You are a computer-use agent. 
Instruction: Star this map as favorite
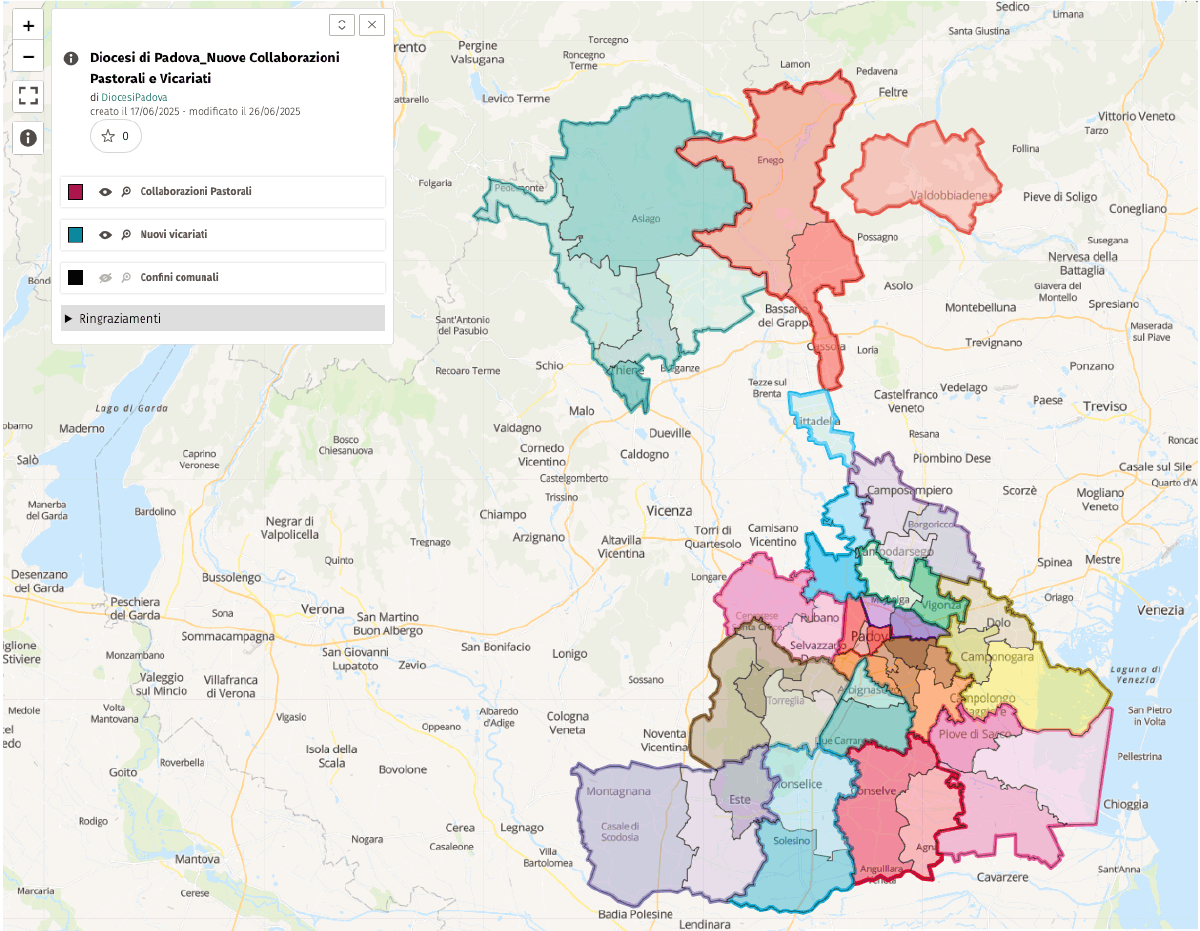click(115, 136)
